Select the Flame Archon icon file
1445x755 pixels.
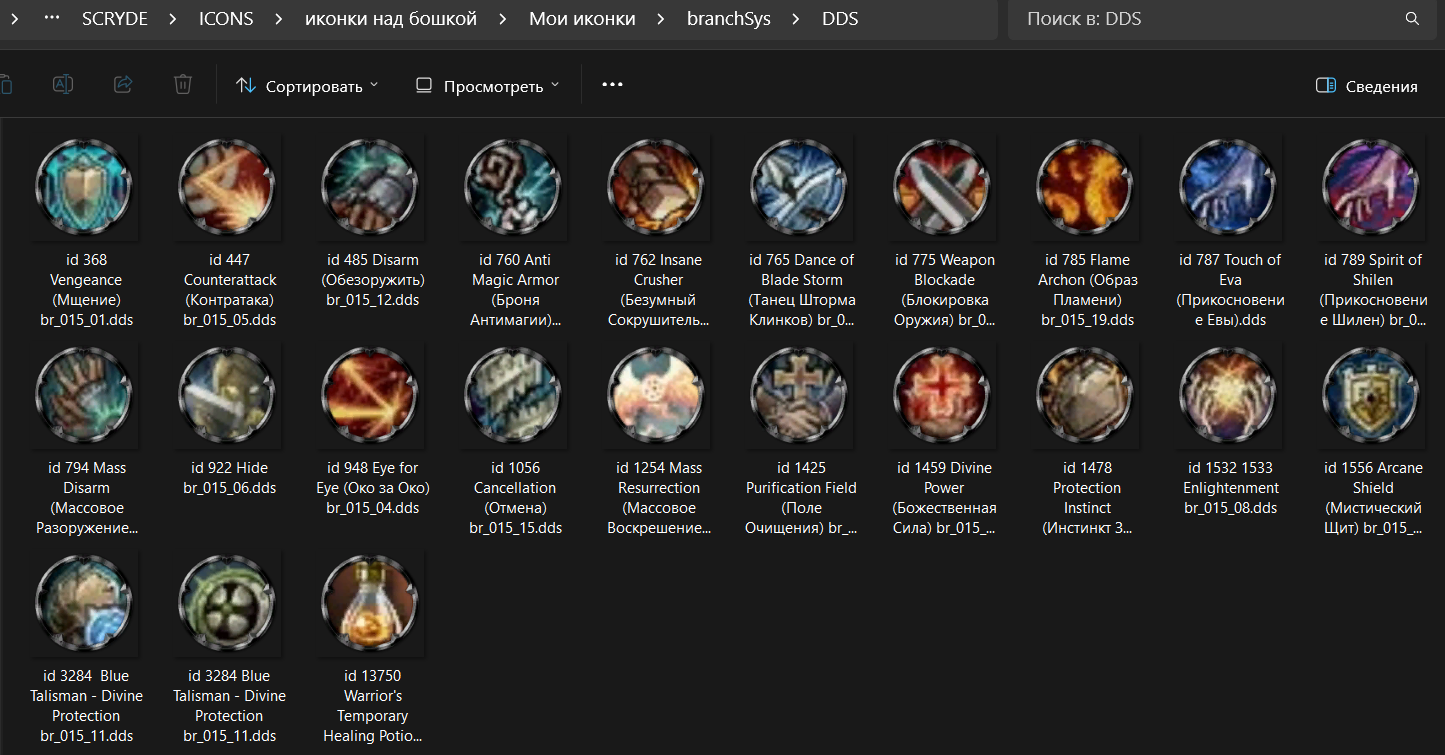(1086, 187)
